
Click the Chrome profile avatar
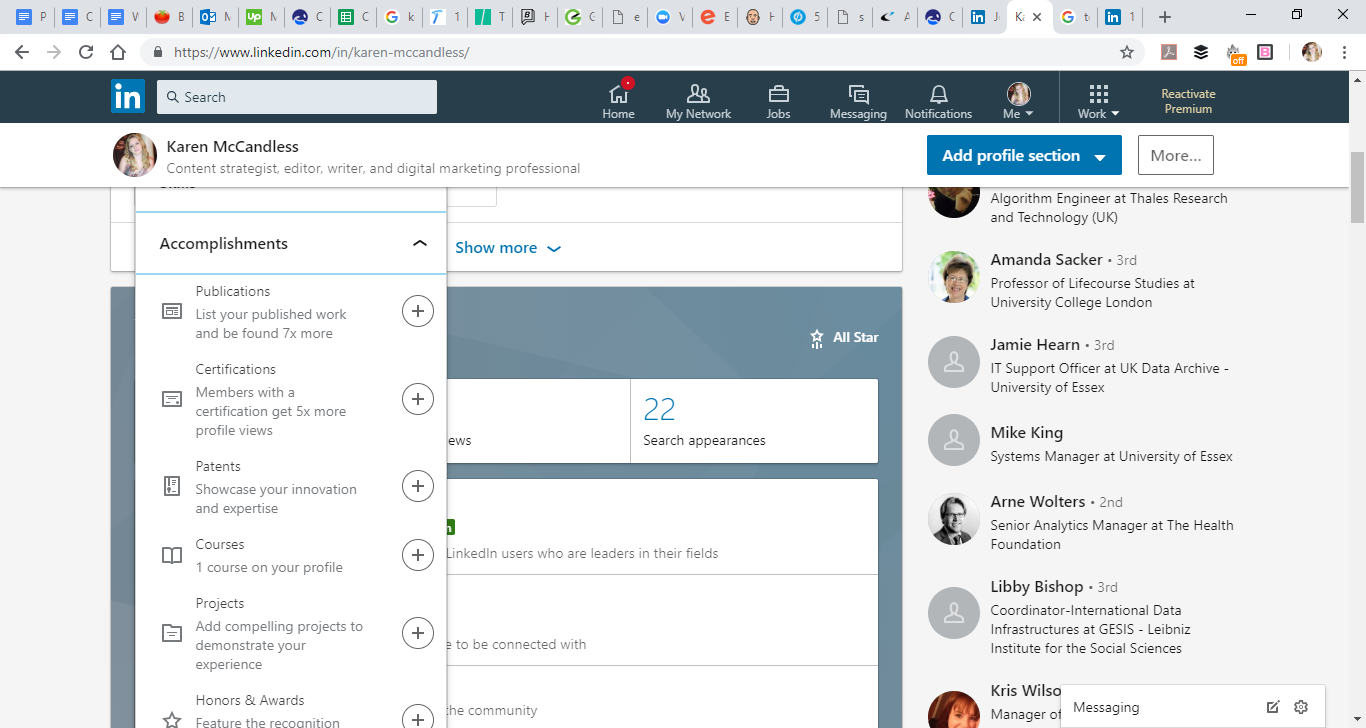click(x=1312, y=52)
